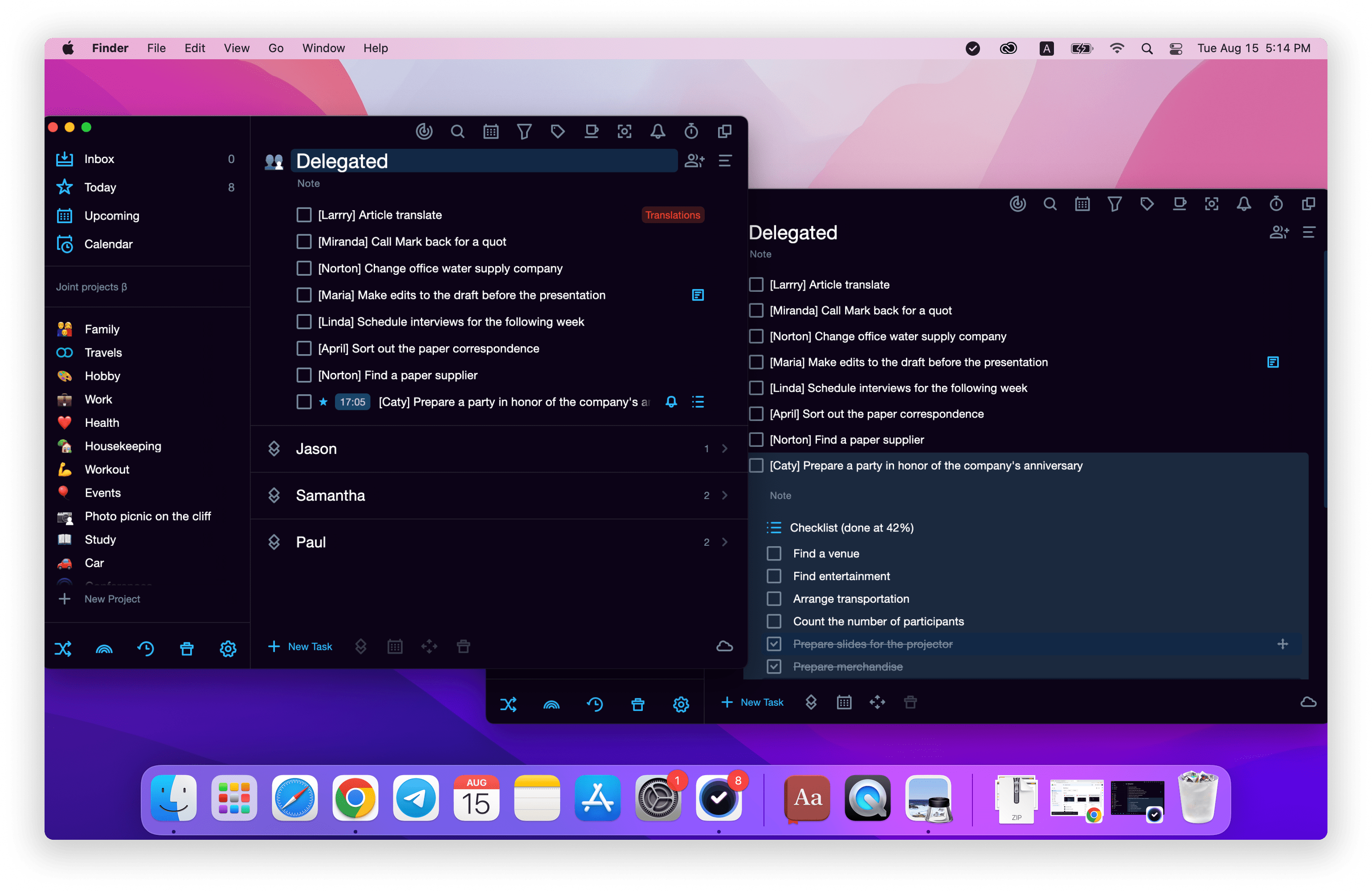Click the search icon in back window toolbar
The width and height of the screenshot is (1372, 891).
1050,204
